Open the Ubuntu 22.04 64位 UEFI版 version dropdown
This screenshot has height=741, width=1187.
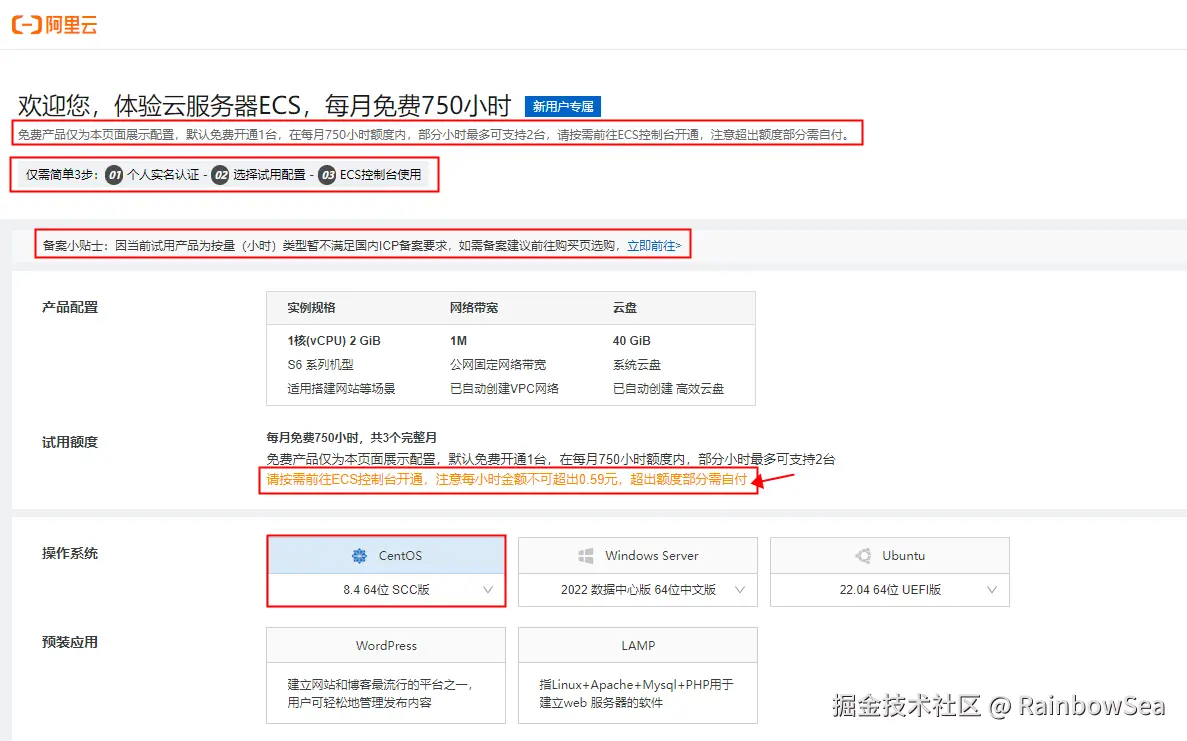click(890, 590)
